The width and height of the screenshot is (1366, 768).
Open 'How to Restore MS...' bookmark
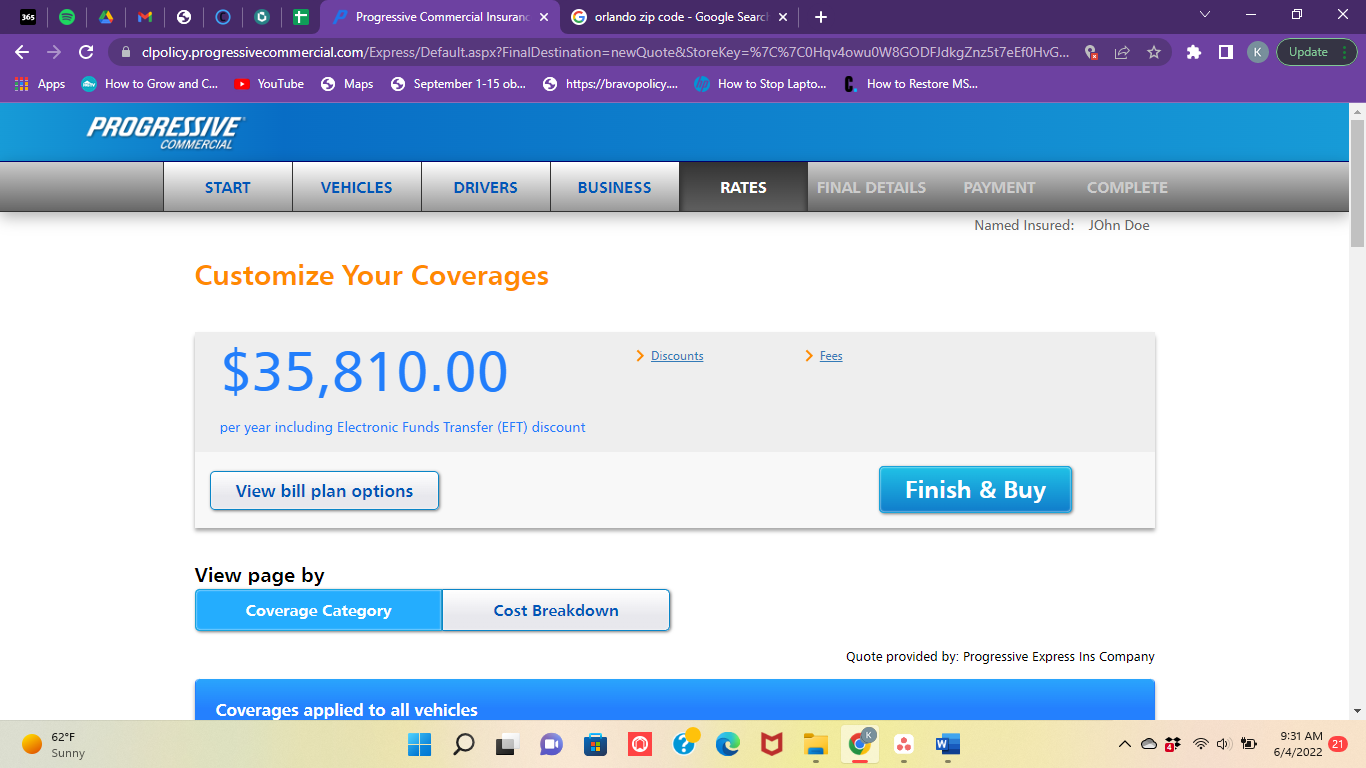(x=911, y=84)
